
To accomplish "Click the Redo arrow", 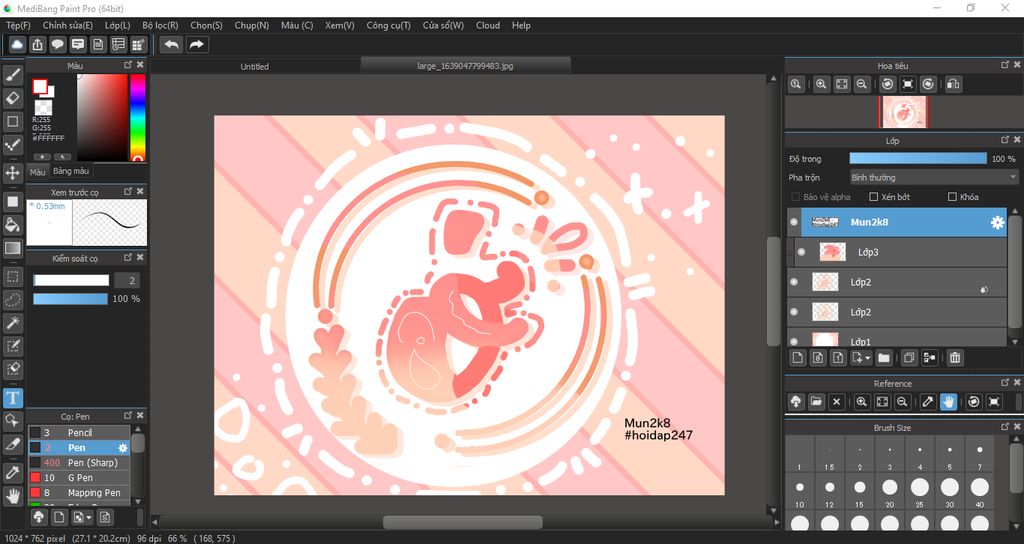I will click(x=196, y=44).
